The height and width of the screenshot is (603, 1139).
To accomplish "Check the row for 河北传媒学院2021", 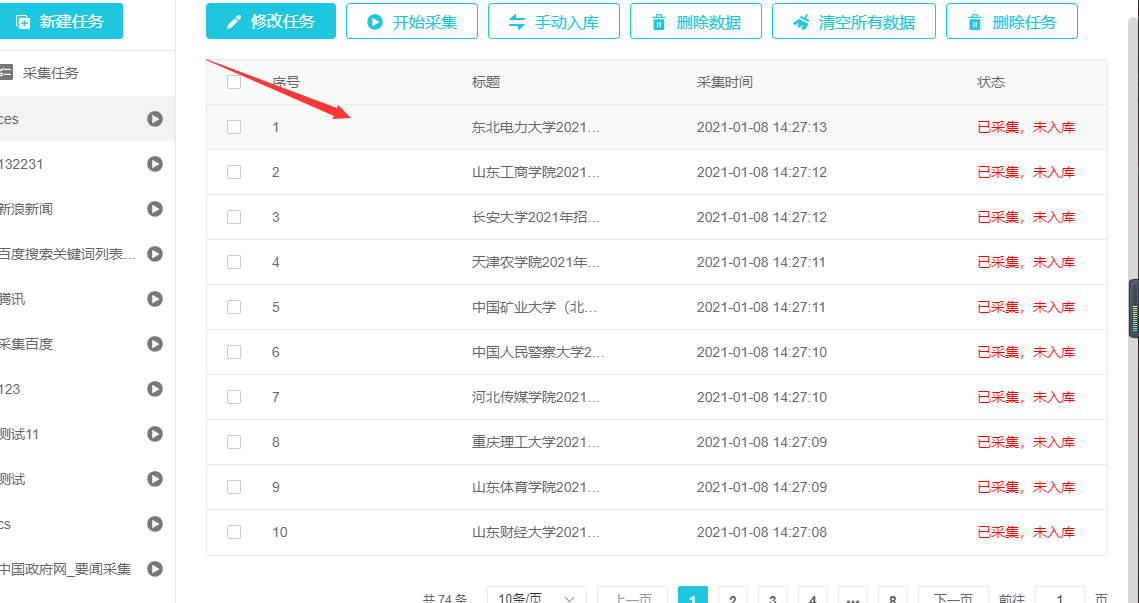I will pos(234,397).
